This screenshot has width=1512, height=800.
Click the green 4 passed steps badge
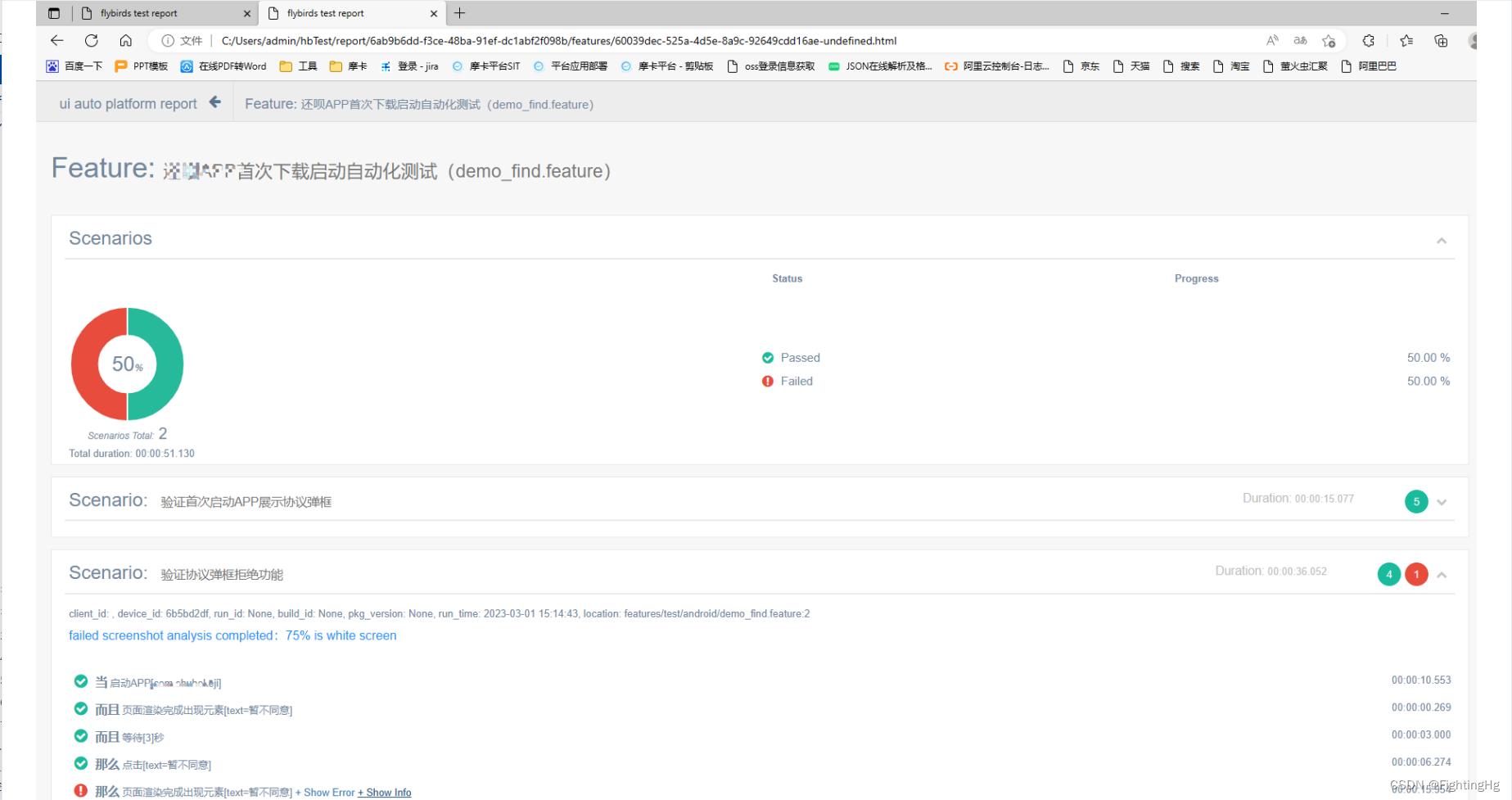tap(1389, 575)
